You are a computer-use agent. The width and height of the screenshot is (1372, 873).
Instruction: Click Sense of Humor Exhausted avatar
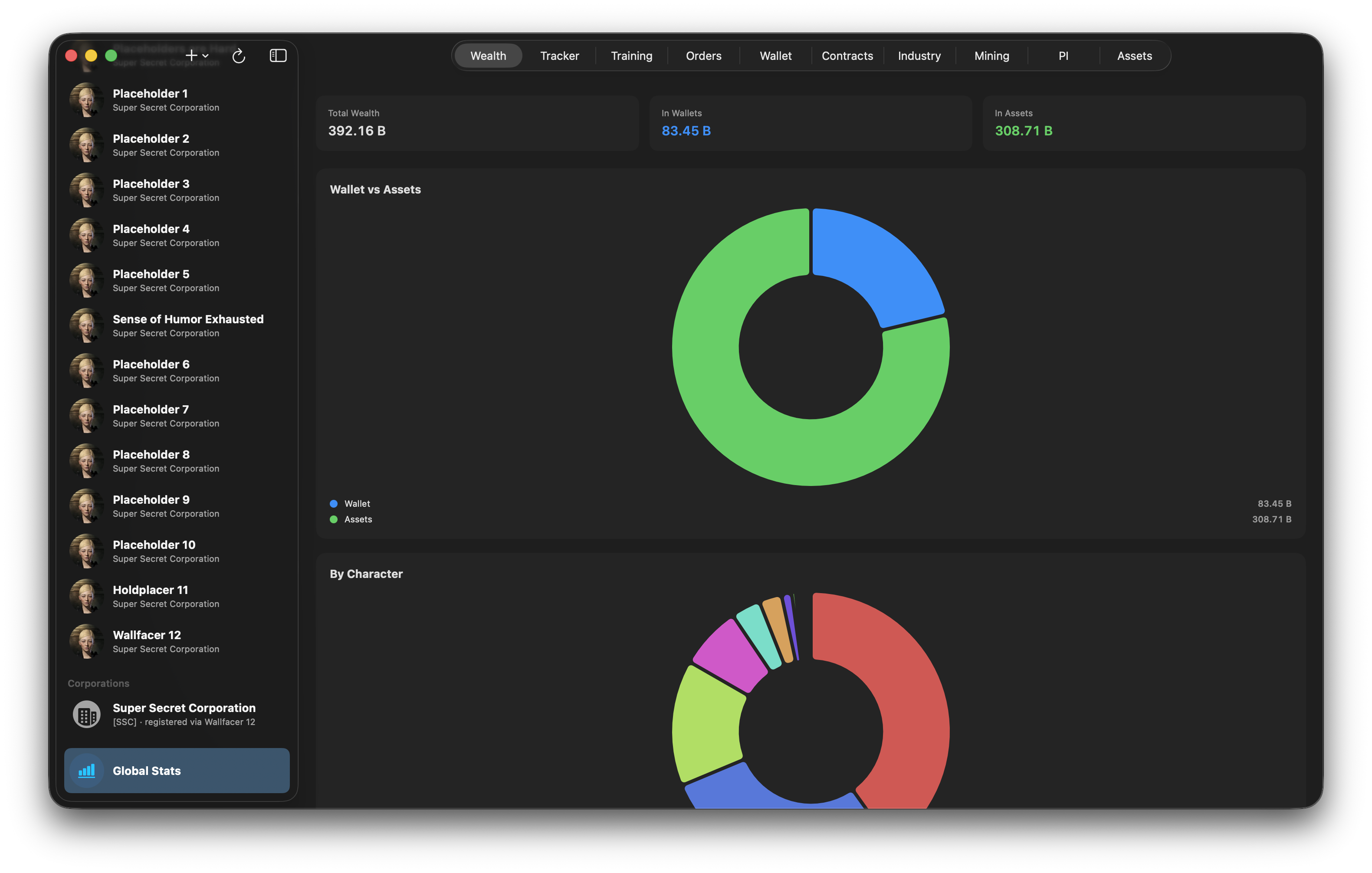pos(87,325)
